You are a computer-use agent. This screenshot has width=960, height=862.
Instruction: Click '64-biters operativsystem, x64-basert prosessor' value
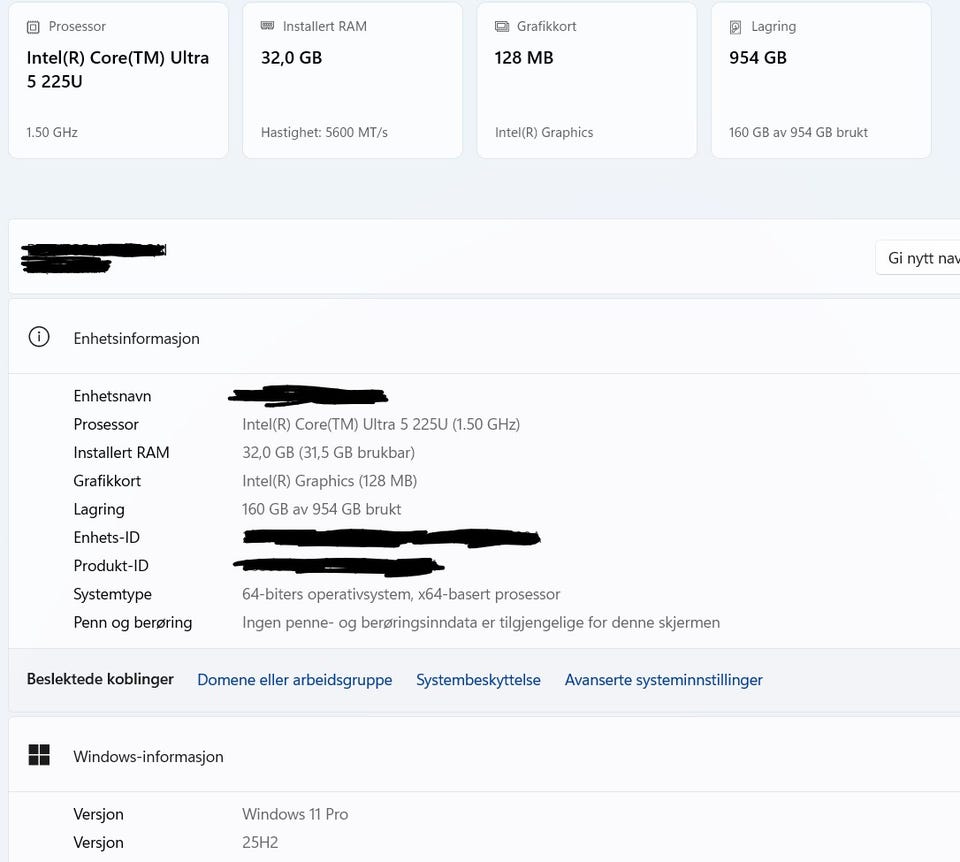click(x=401, y=594)
